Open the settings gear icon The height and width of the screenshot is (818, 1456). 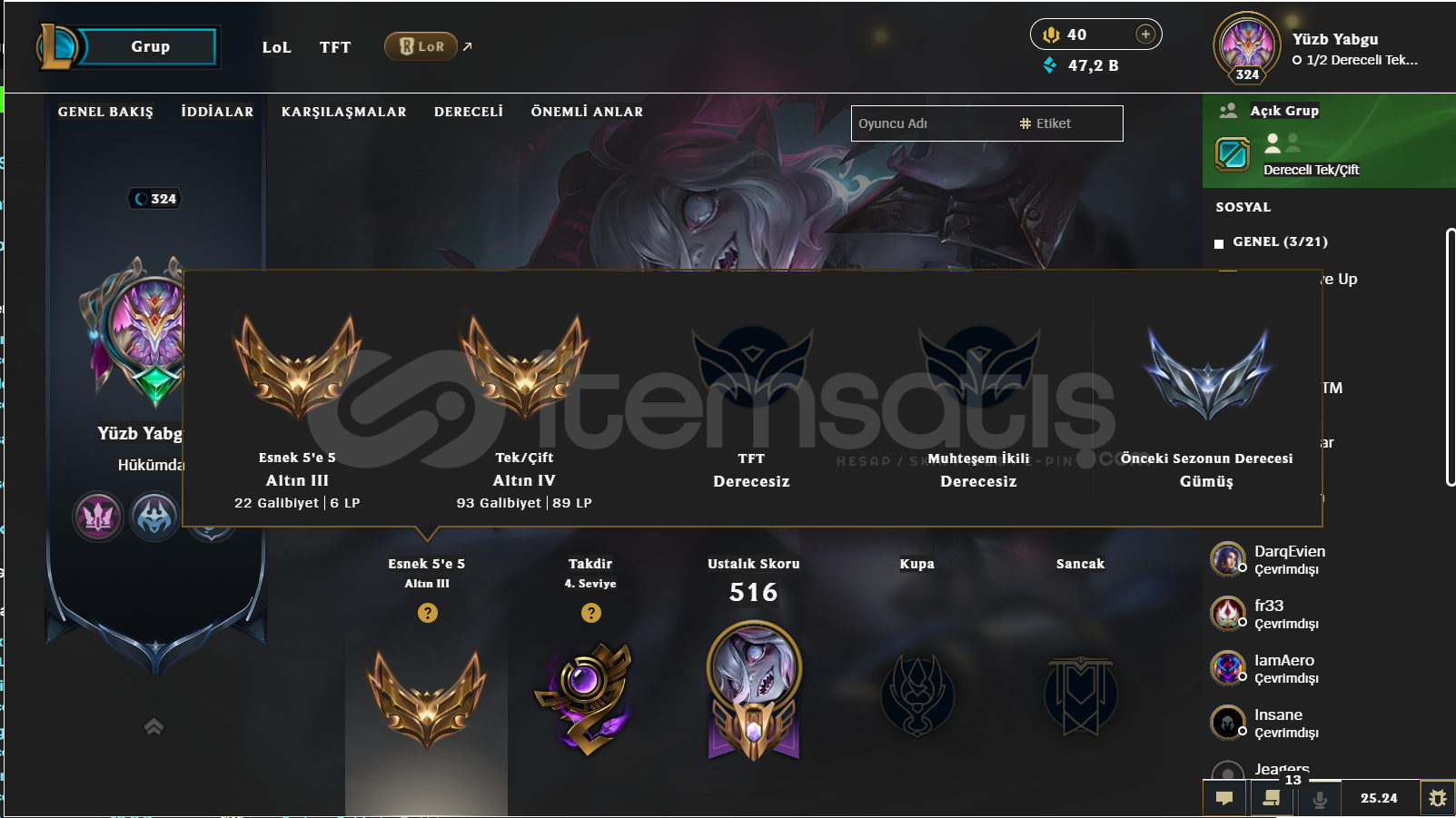coord(1437,798)
